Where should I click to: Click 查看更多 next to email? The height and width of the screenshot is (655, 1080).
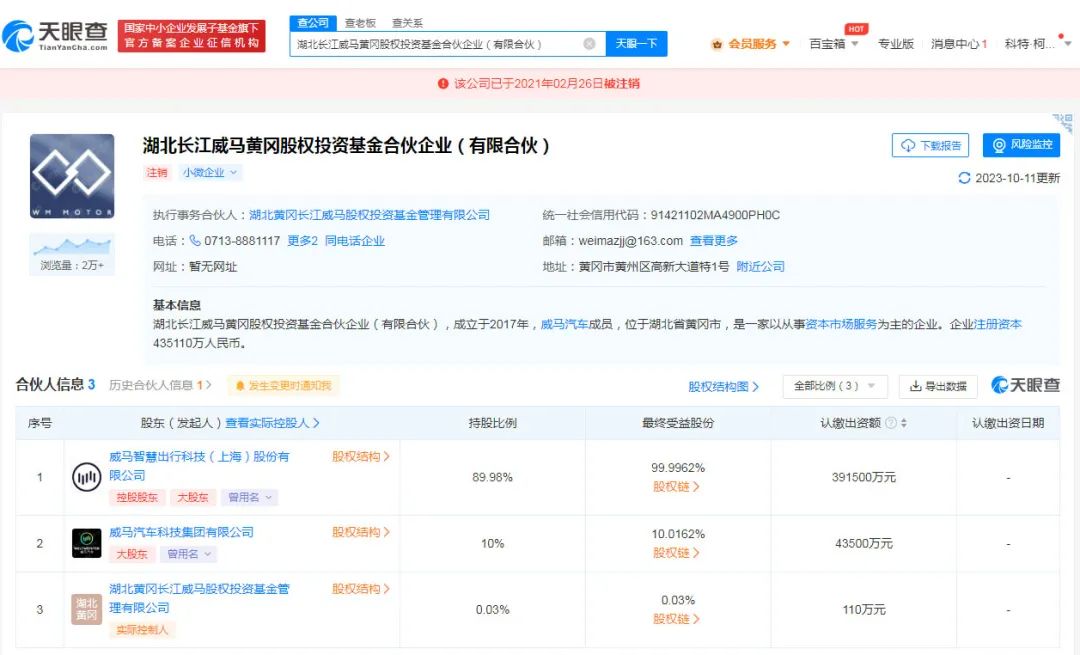click(x=714, y=240)
